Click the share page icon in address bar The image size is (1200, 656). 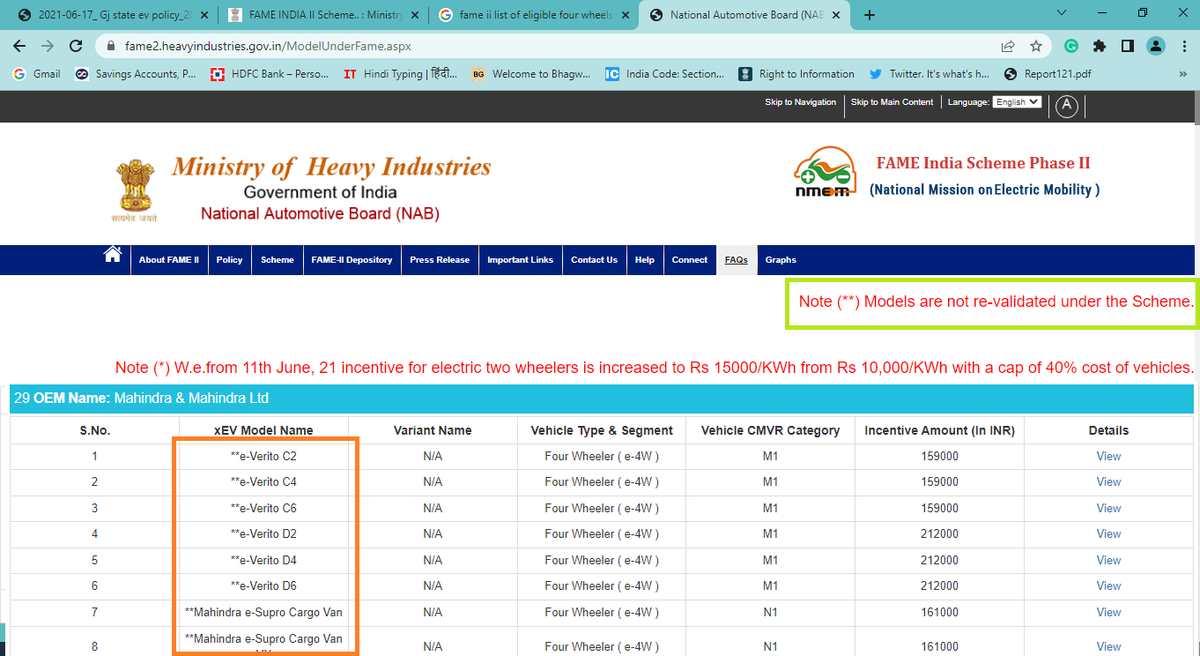[x=1008, y=46]
